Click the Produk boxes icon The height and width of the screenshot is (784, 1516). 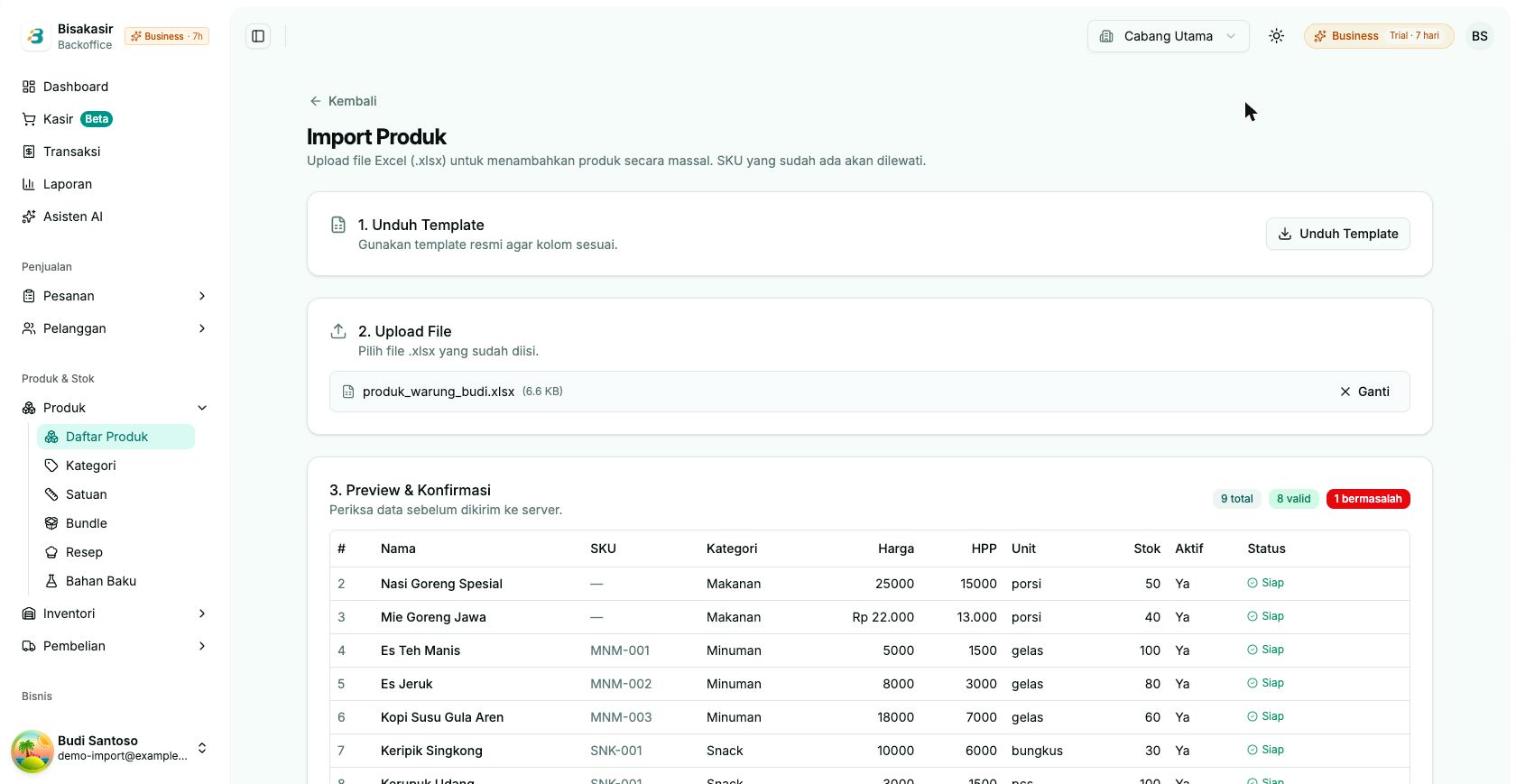click(29, 408)
